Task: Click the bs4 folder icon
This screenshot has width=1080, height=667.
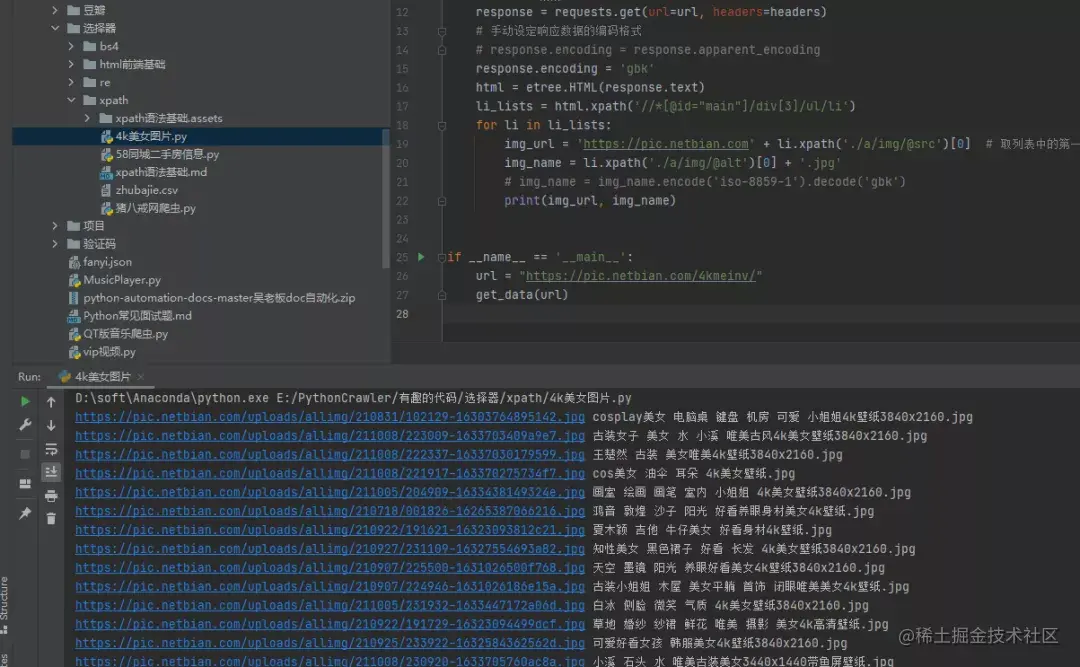Action: coord(90,46)
